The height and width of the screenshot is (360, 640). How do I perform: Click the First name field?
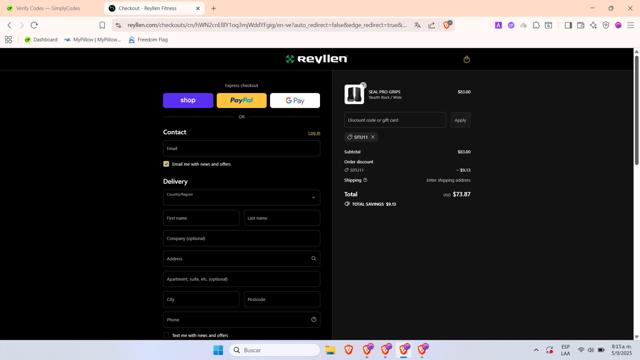coord(201,218)
